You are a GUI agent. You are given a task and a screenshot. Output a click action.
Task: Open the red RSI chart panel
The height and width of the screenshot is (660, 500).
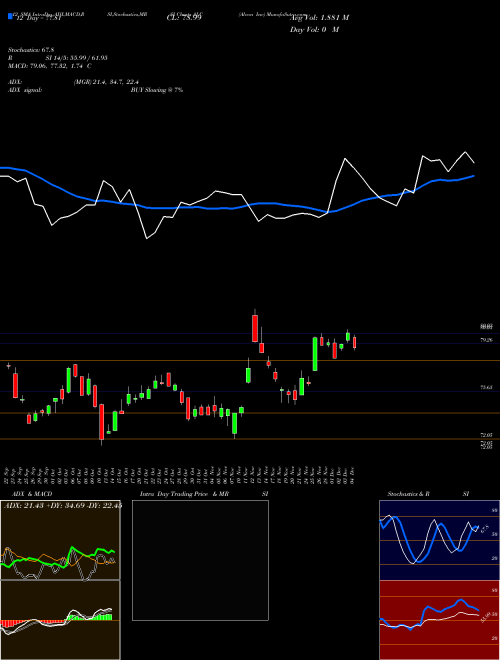pyautogui.click(x=439, y=620)
